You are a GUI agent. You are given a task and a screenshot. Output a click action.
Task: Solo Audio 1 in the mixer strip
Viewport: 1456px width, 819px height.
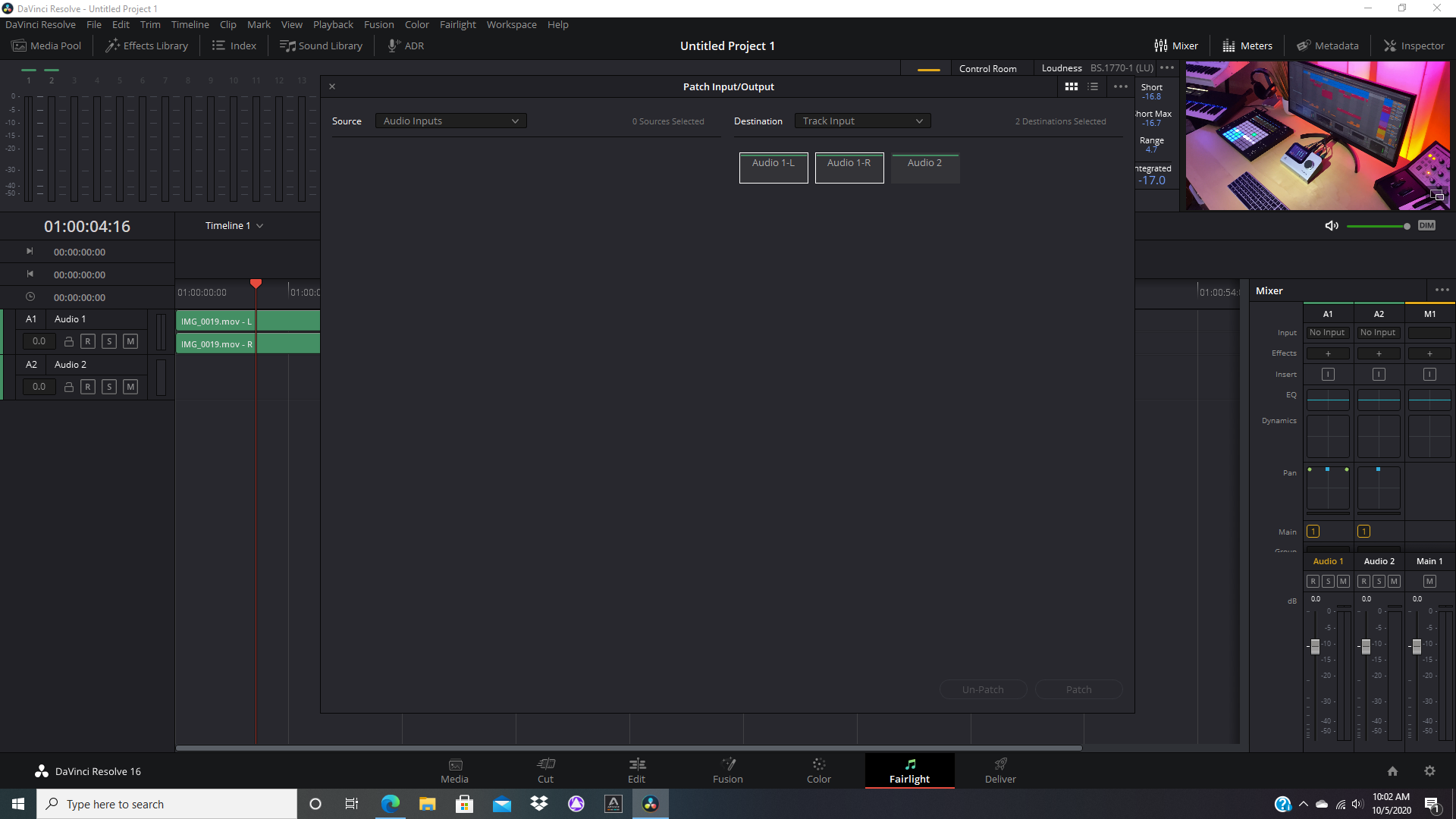pos(1328,581)
